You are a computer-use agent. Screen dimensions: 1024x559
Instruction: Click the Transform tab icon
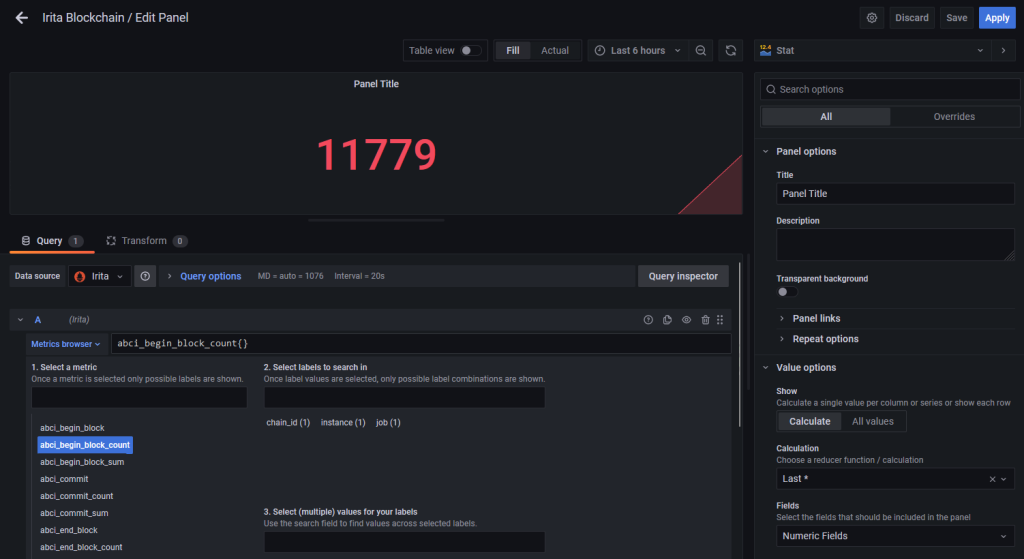pos(111,241)
